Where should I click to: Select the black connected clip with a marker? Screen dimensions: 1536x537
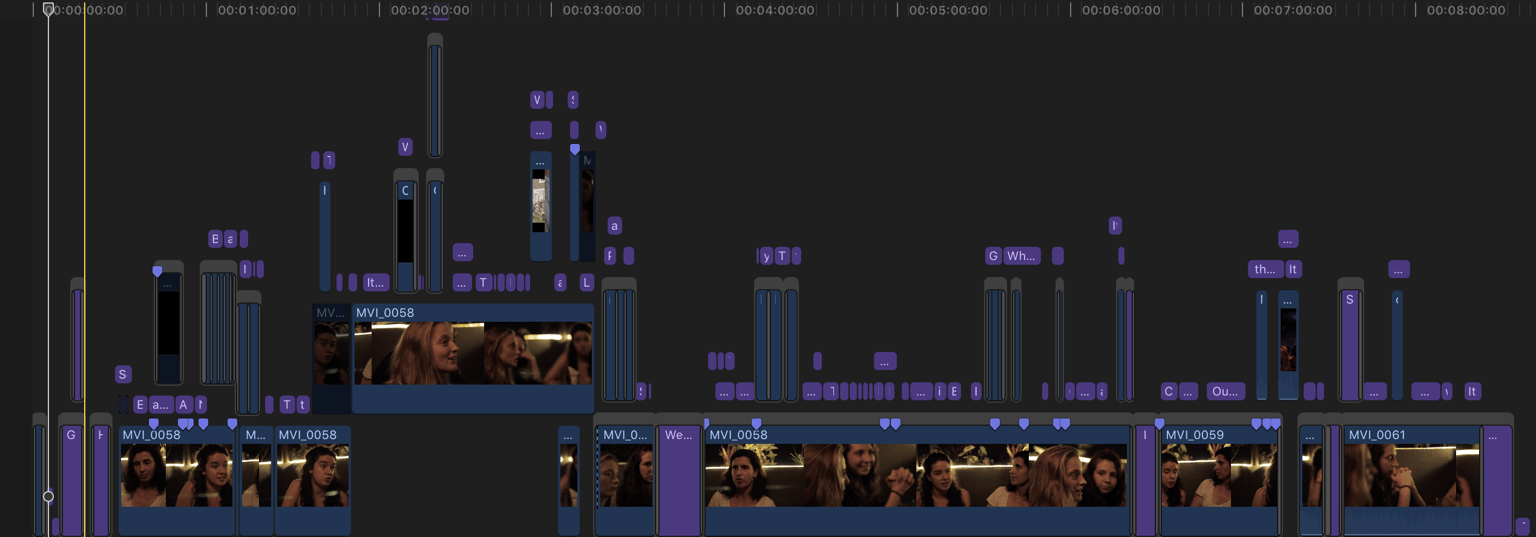pos(169,328)
